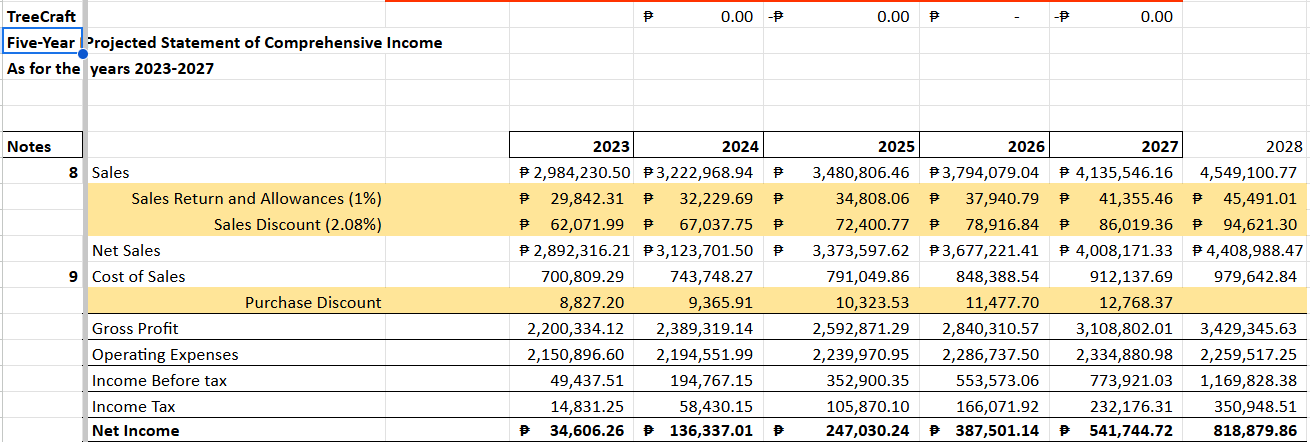Select sales discount value 62,071.99
Image resolution: width=1310 pixels, height=442 pixels.
pyautogui.click(x=571, y=225)
